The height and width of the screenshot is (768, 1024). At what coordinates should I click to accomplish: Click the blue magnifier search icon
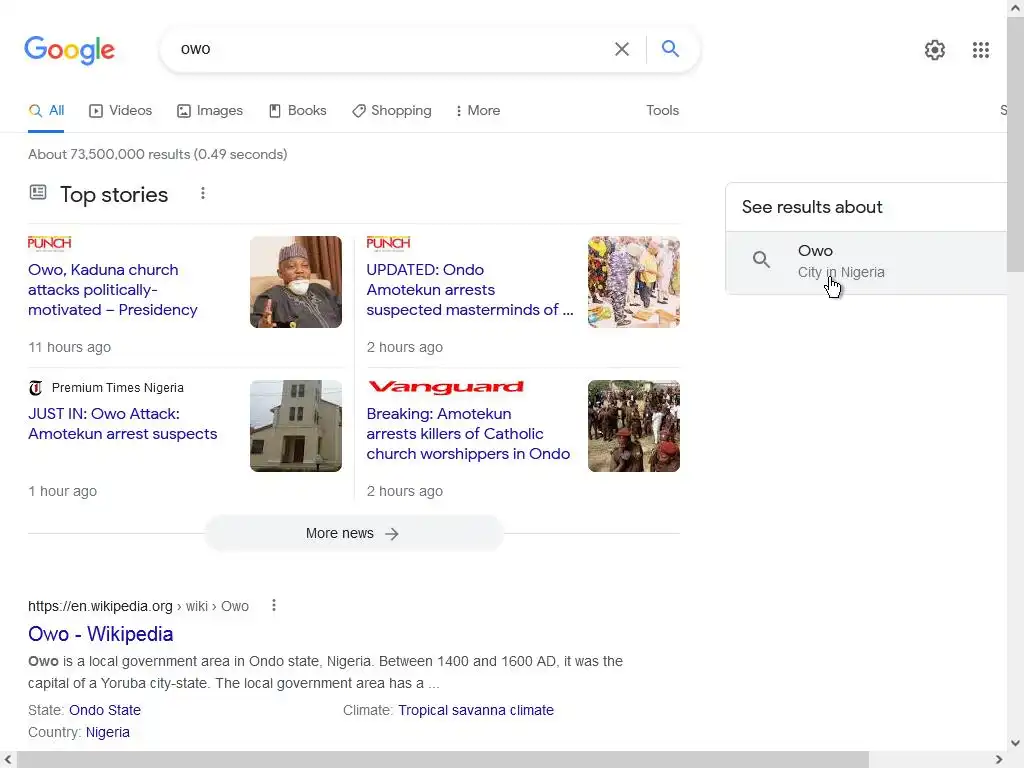pos(670,48)
